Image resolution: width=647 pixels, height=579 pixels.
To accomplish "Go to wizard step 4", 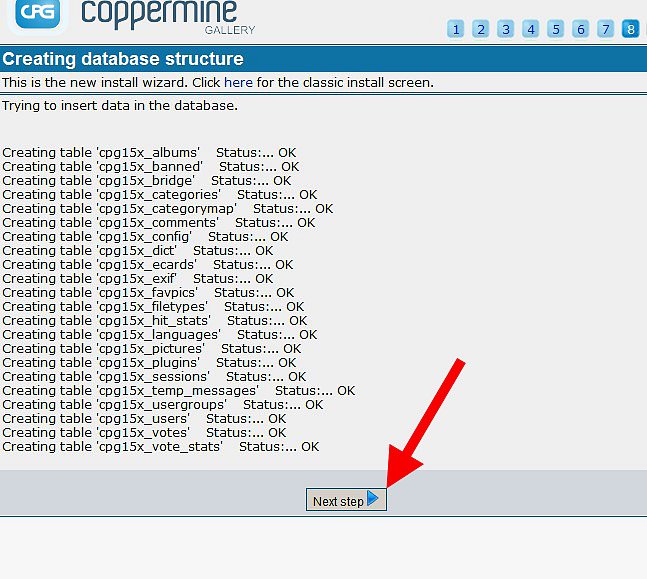I will point(531,29).
